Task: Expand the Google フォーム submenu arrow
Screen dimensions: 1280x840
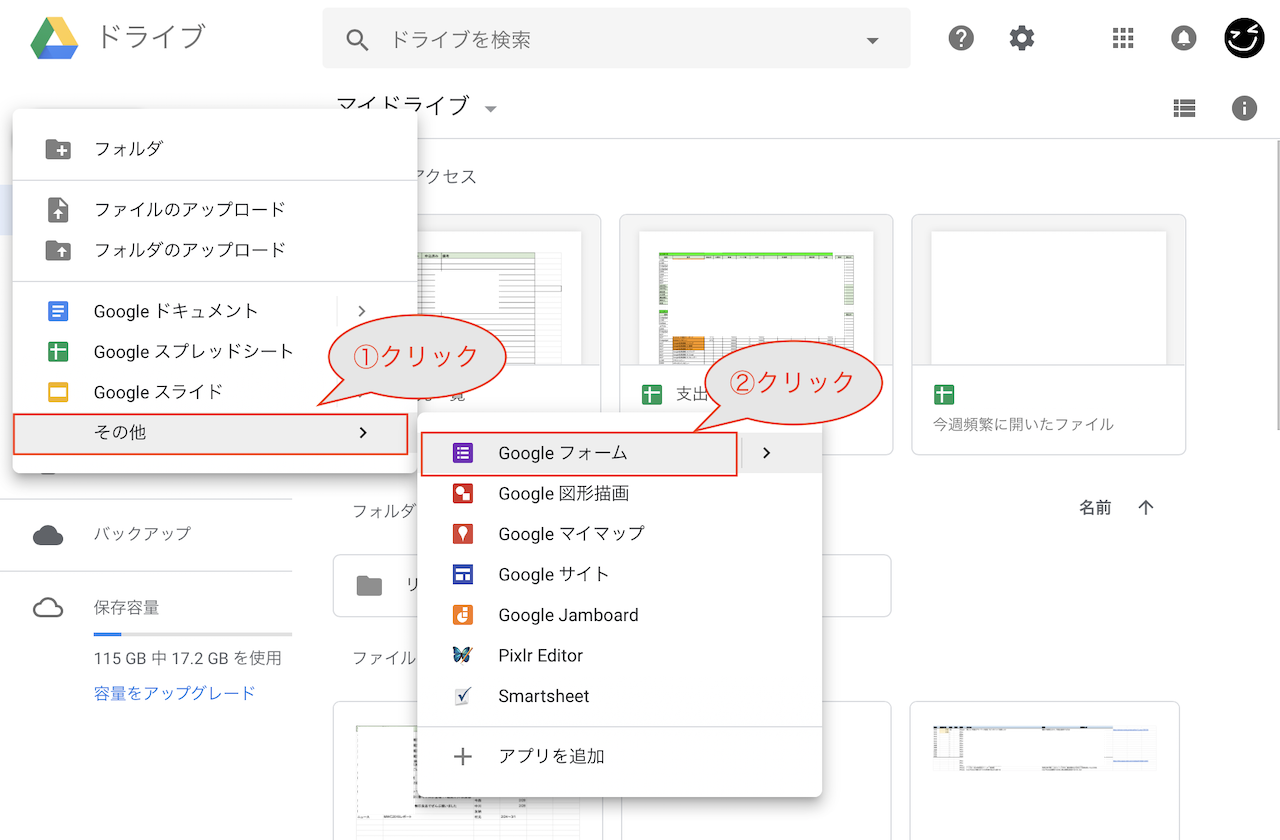Action: point(766,453)
